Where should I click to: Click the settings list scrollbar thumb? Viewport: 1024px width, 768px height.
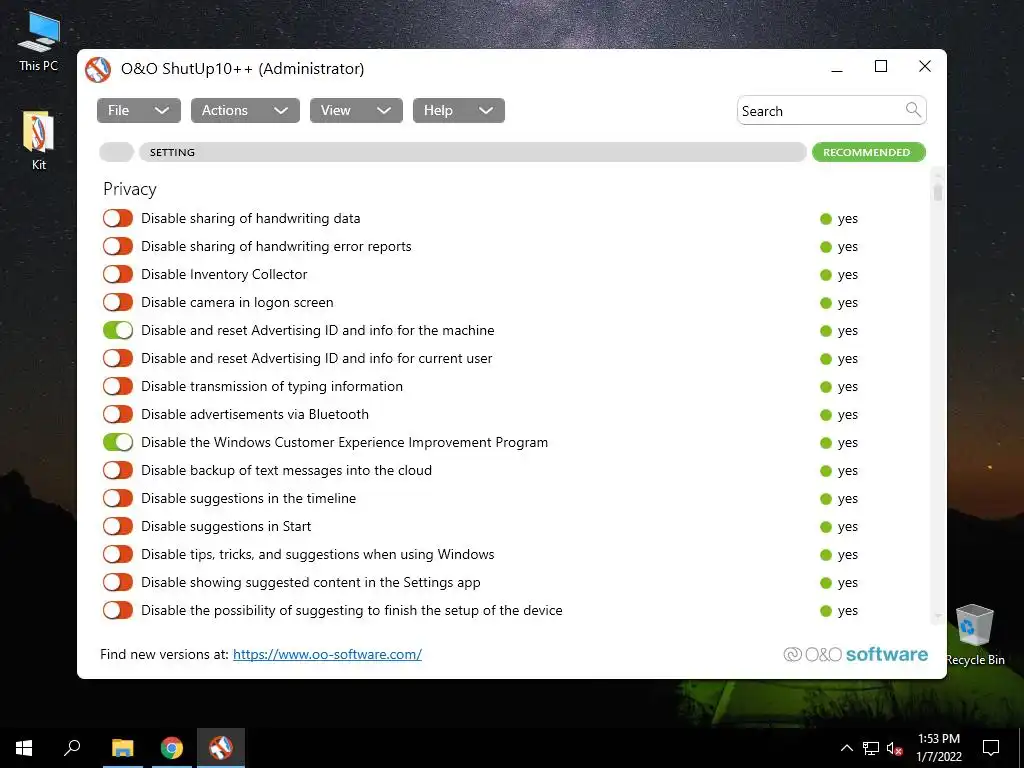pos(938,191)
